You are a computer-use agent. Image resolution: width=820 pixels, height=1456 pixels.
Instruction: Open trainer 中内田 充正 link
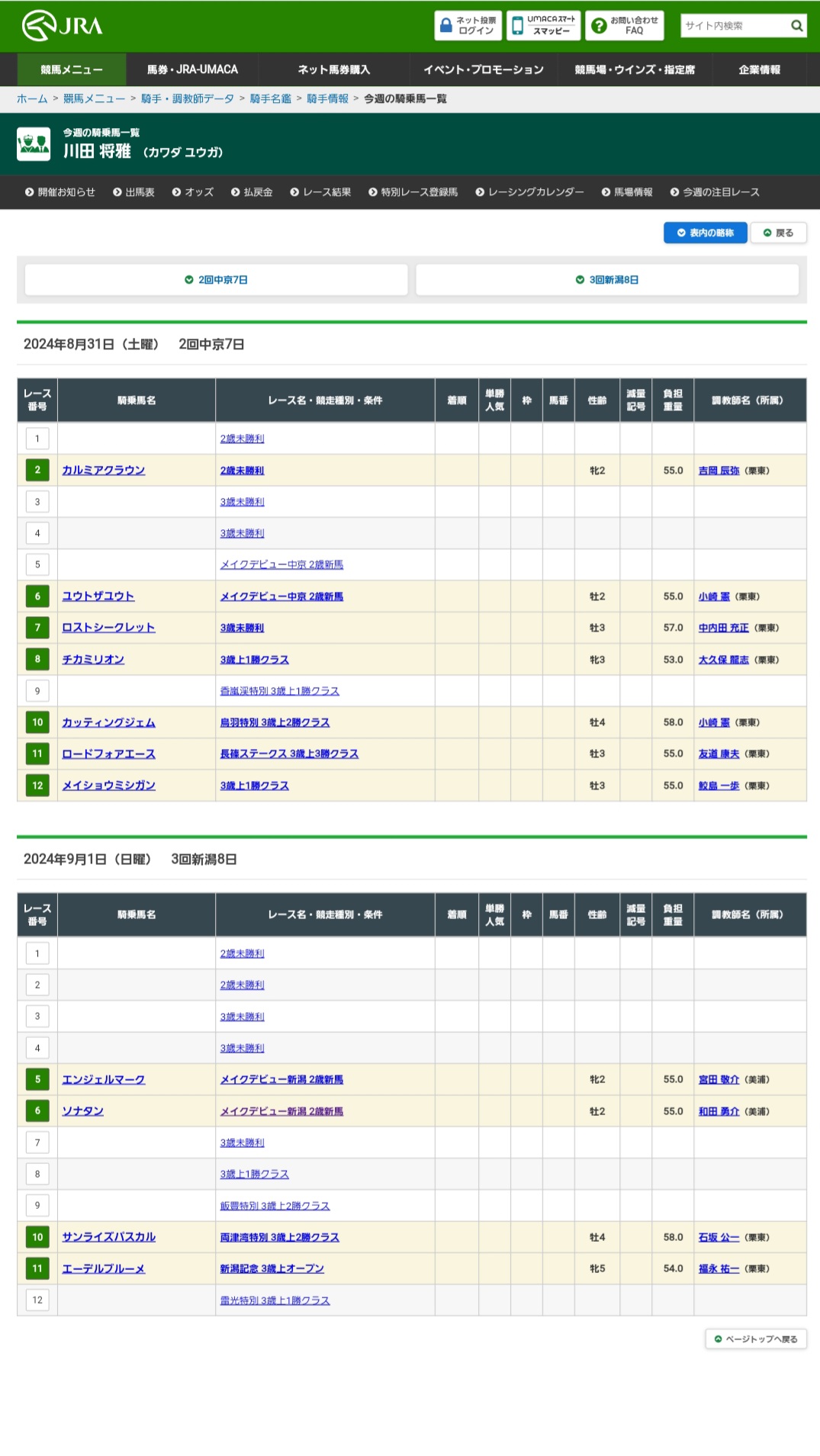click(724, 628)
